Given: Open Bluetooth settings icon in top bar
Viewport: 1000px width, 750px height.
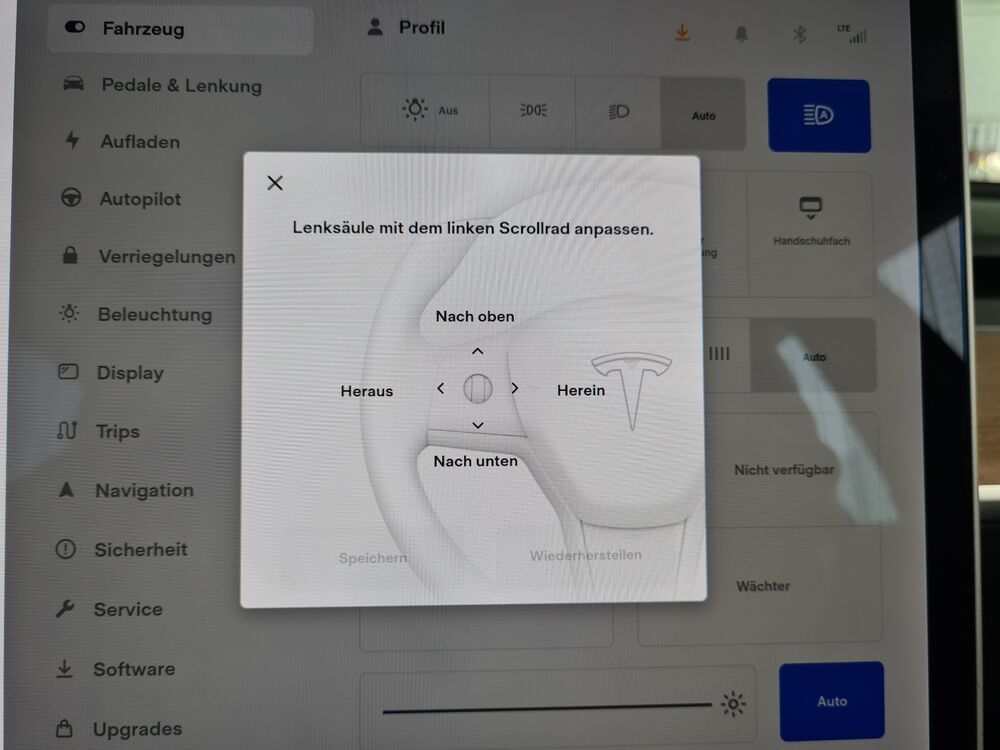Looking at the screenshot, I should pyautogui.click(x=799, y=35).
